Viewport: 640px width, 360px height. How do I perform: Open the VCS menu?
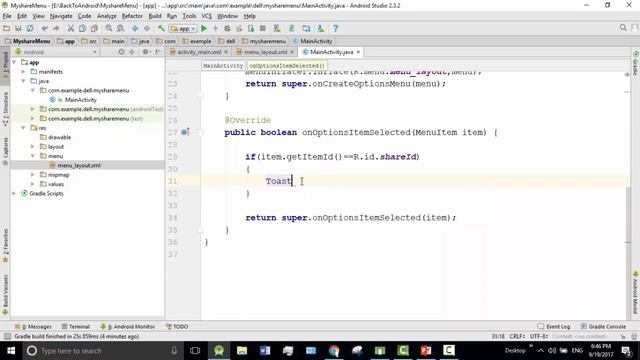[207, 16]
